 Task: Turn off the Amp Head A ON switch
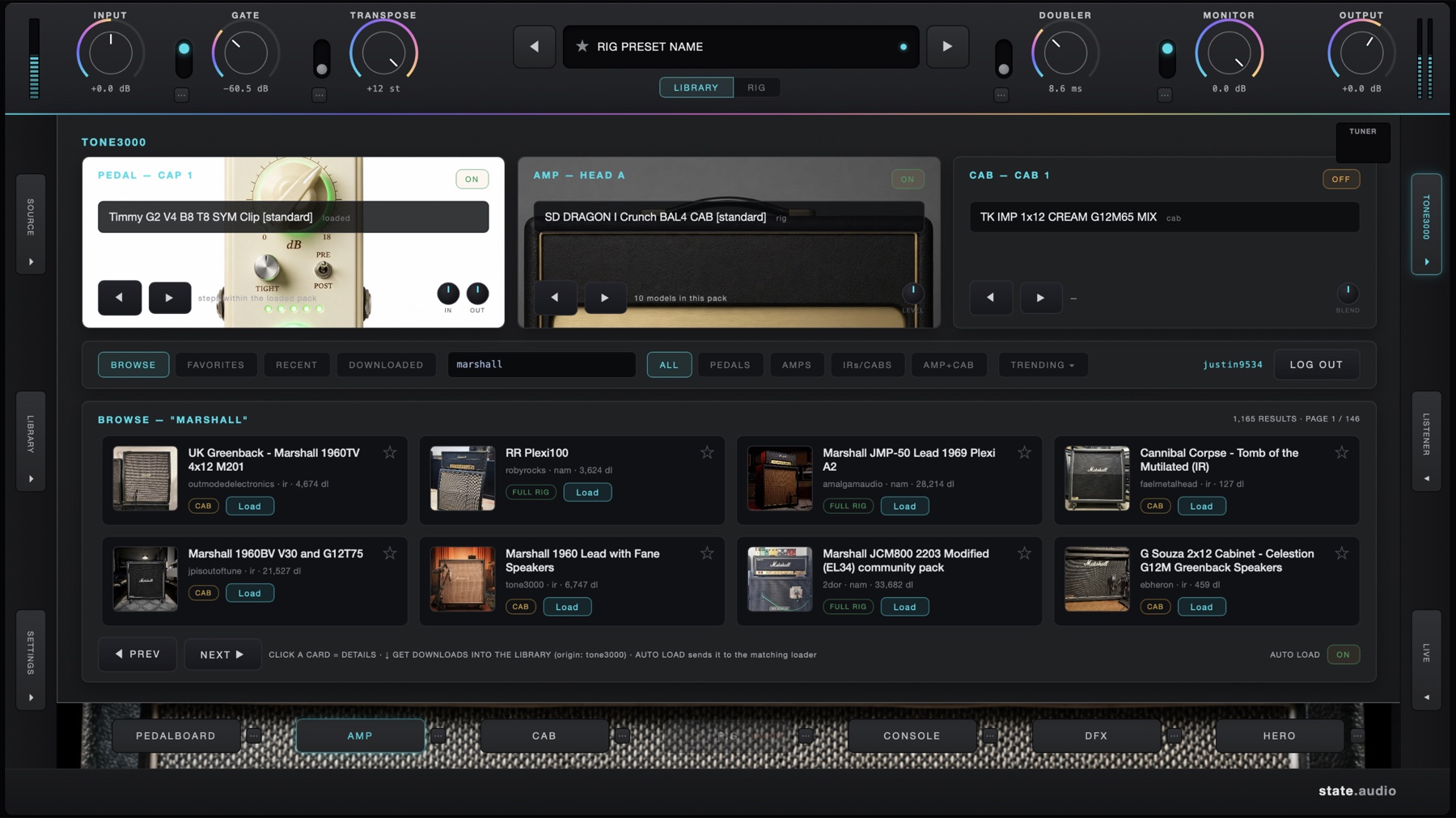coord(908,179)
